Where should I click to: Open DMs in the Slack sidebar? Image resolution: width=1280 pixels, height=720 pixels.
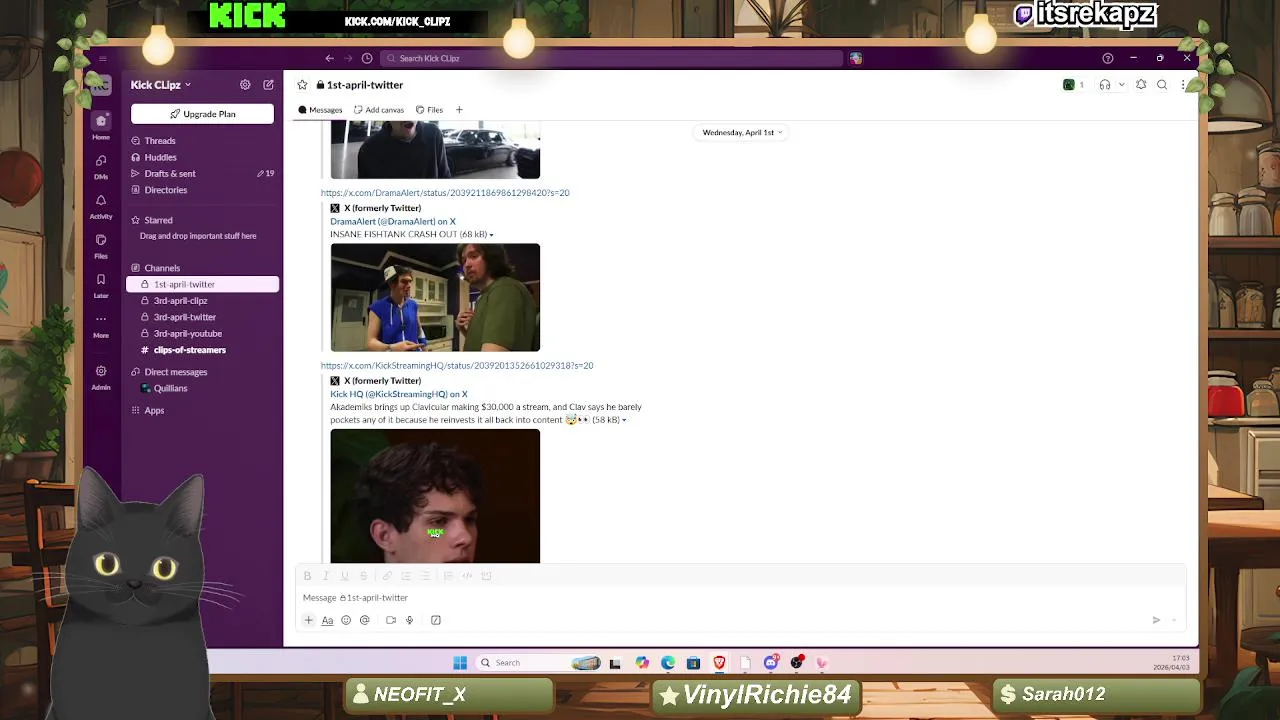click(x=101, y=166)
